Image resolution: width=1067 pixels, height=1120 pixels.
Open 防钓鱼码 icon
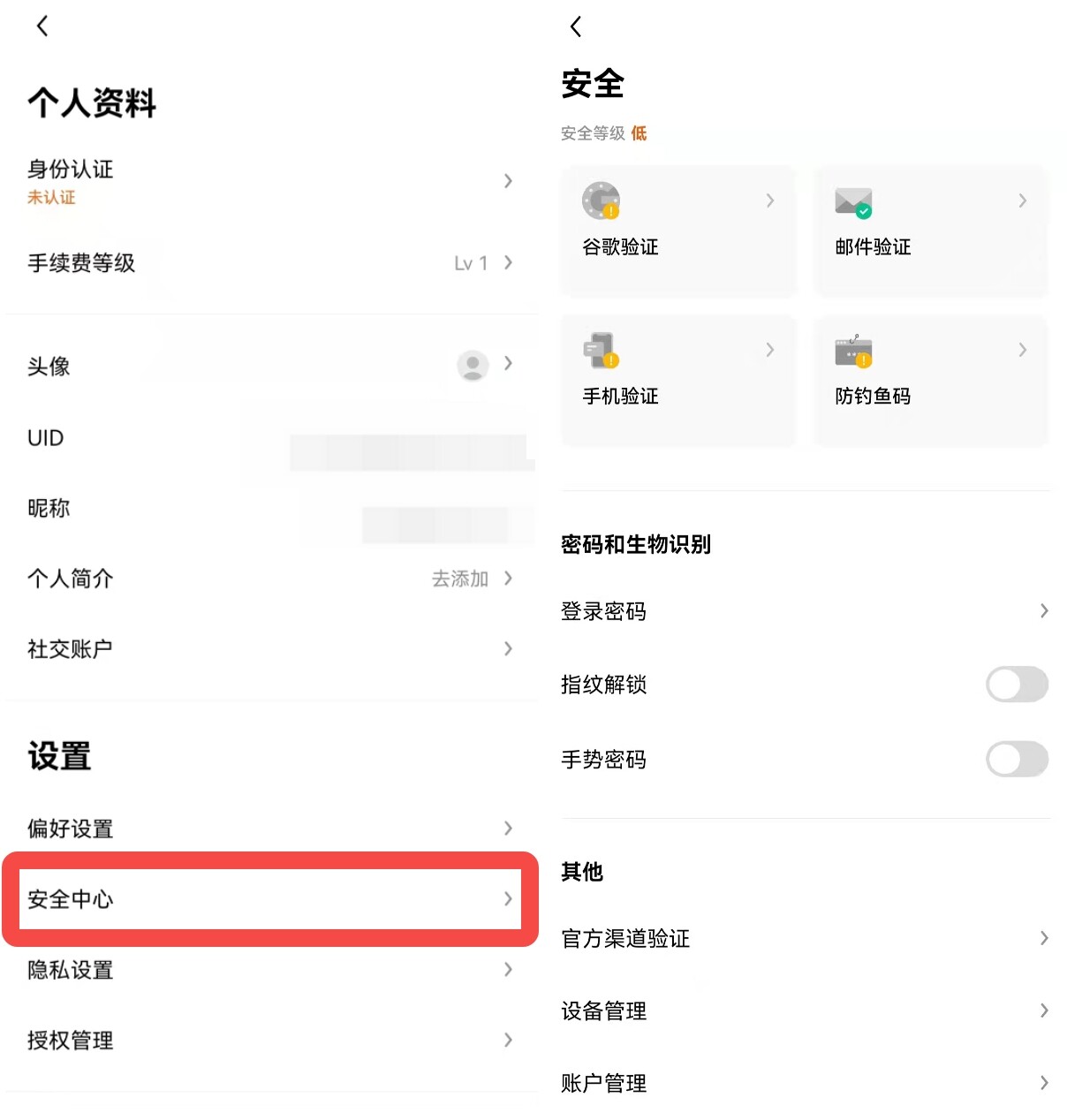(x=853, y=351)
